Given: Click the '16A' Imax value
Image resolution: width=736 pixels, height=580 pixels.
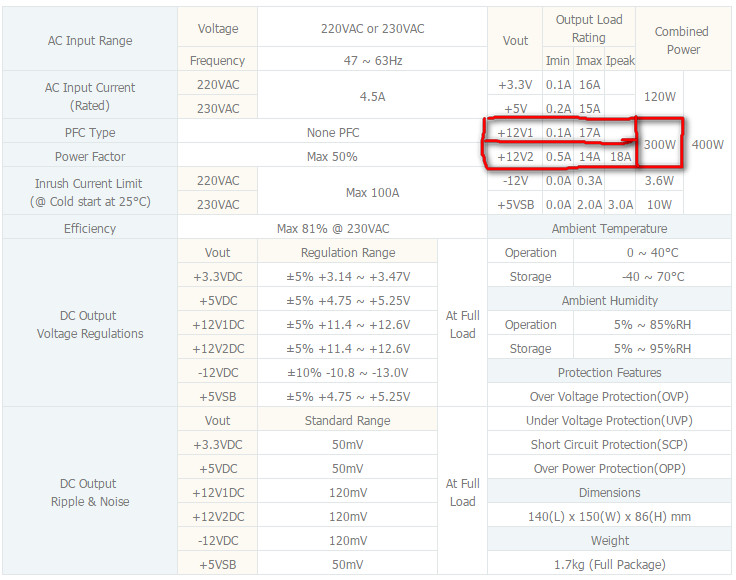Looking at the screenshot, I should click(589, 84).
